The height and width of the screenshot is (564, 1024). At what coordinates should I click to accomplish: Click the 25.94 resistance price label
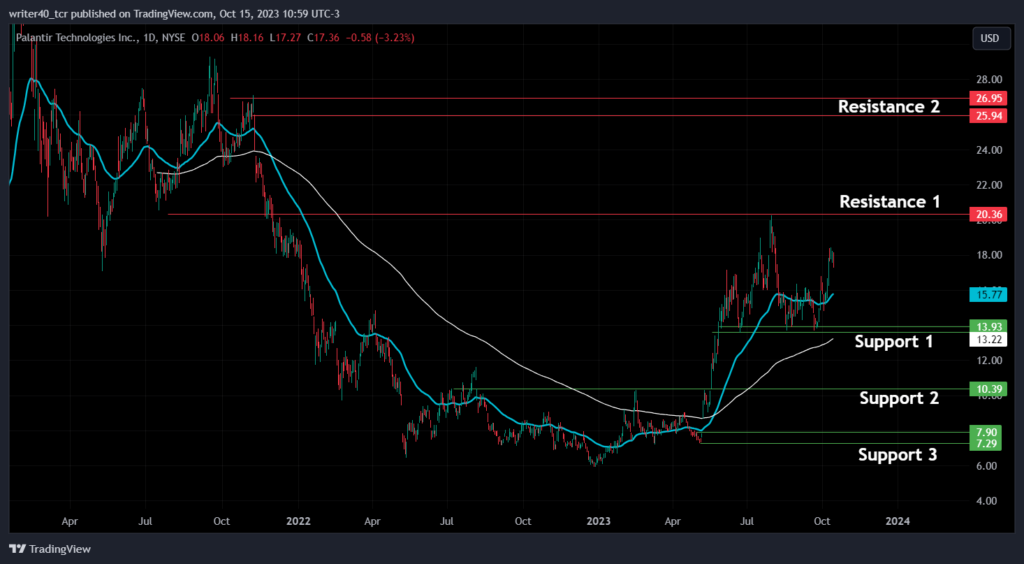coord(988,116)
